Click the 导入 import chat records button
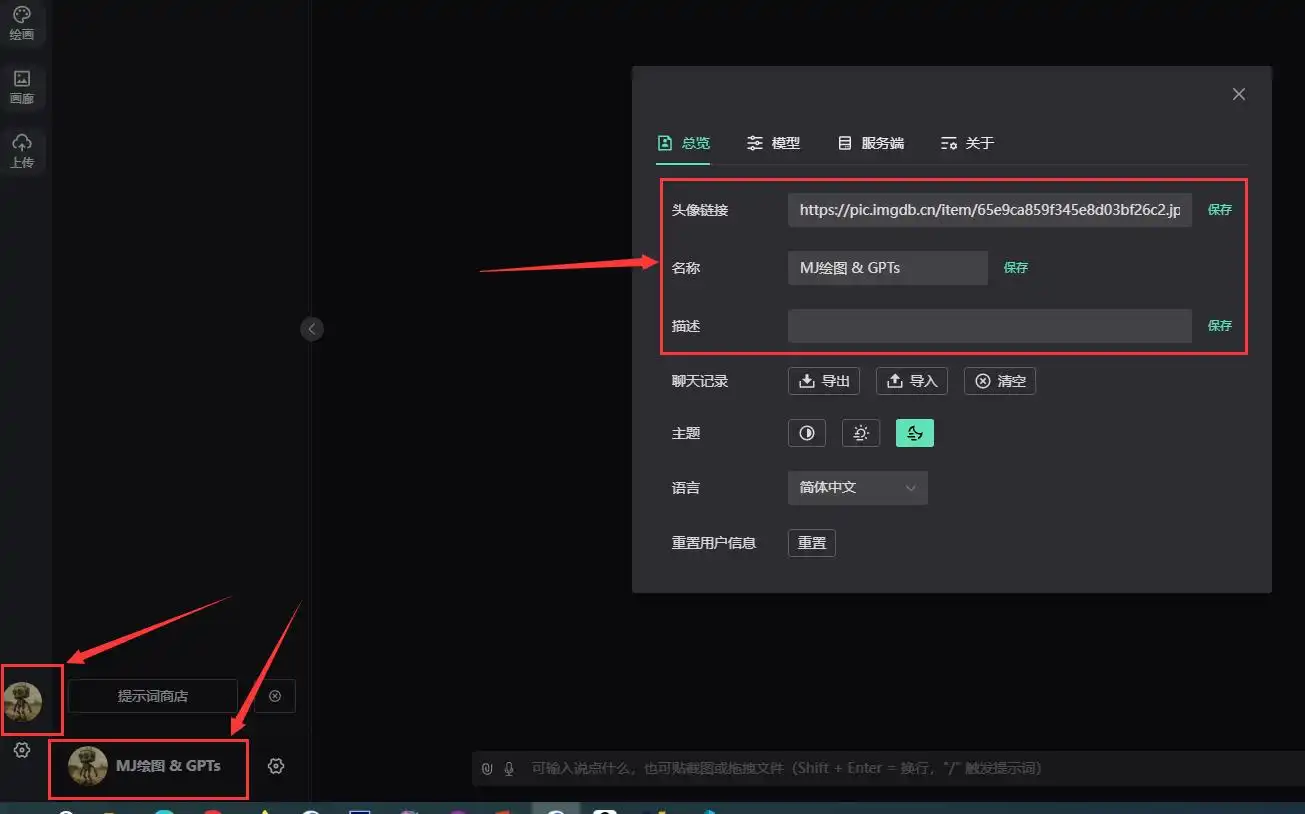The height and width of the screenshot is (814, 1305). pos(910,380)
